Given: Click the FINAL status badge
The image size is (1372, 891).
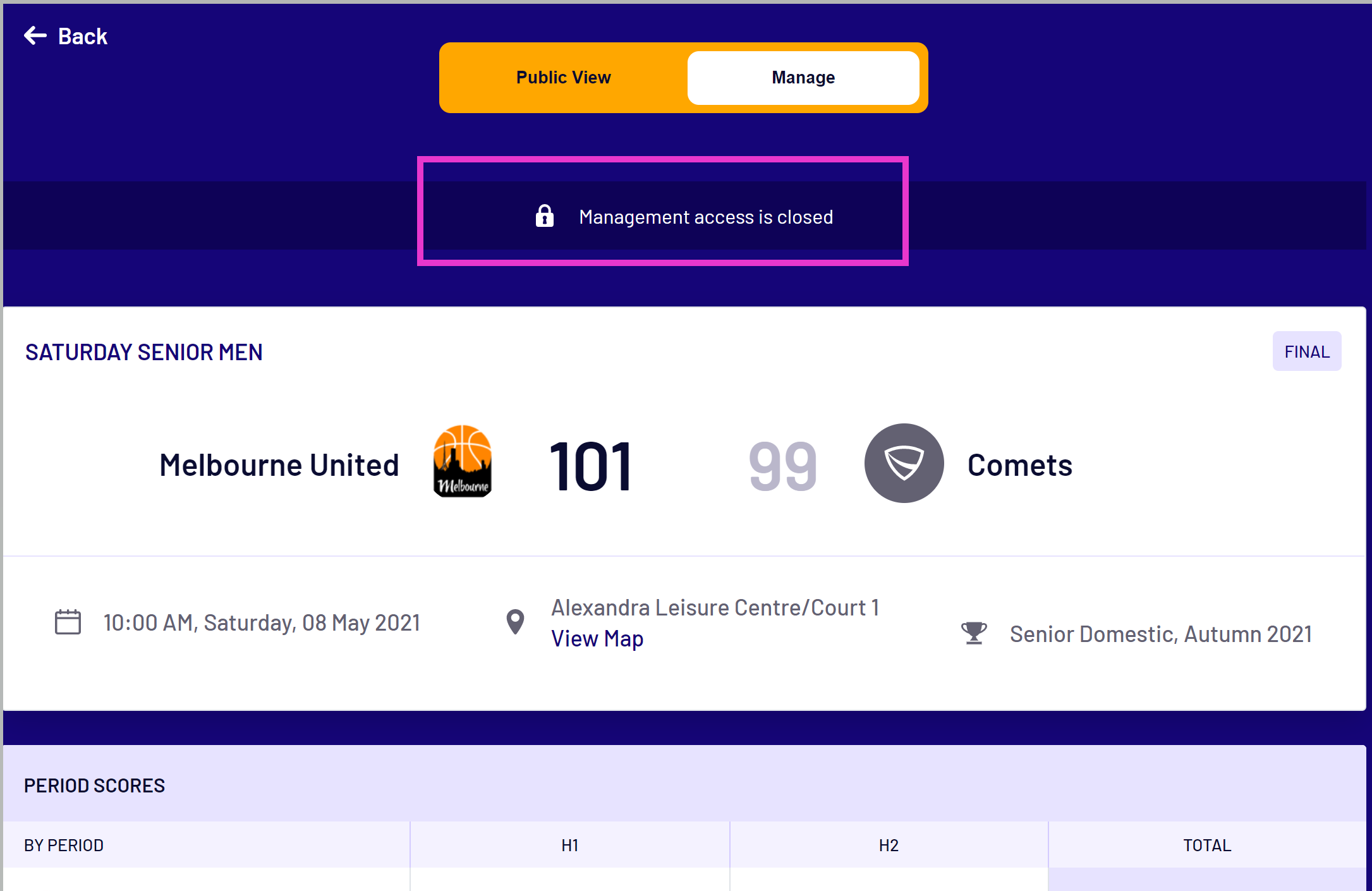Looking at the screenshot, I should tap(1306, 351).
